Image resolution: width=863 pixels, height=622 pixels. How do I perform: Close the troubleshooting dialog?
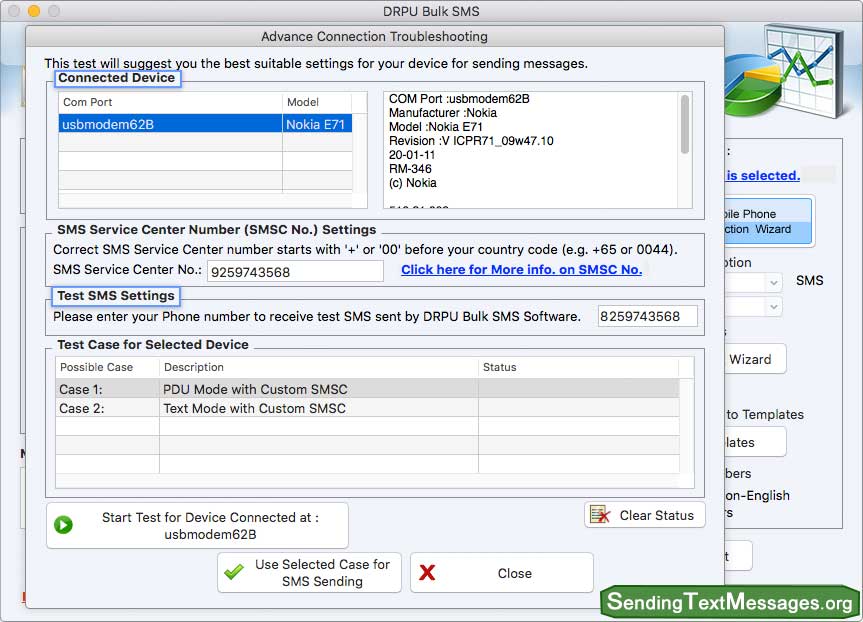coord(502,572)
